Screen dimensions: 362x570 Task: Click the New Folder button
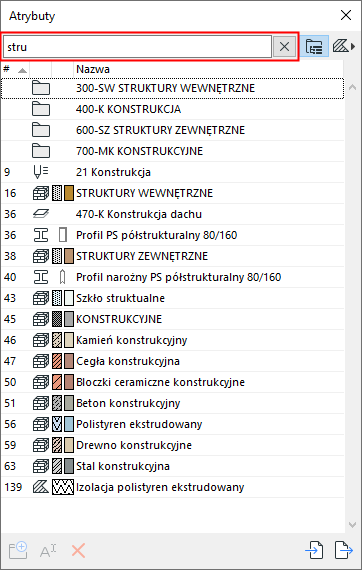click(x=18, y=550)
